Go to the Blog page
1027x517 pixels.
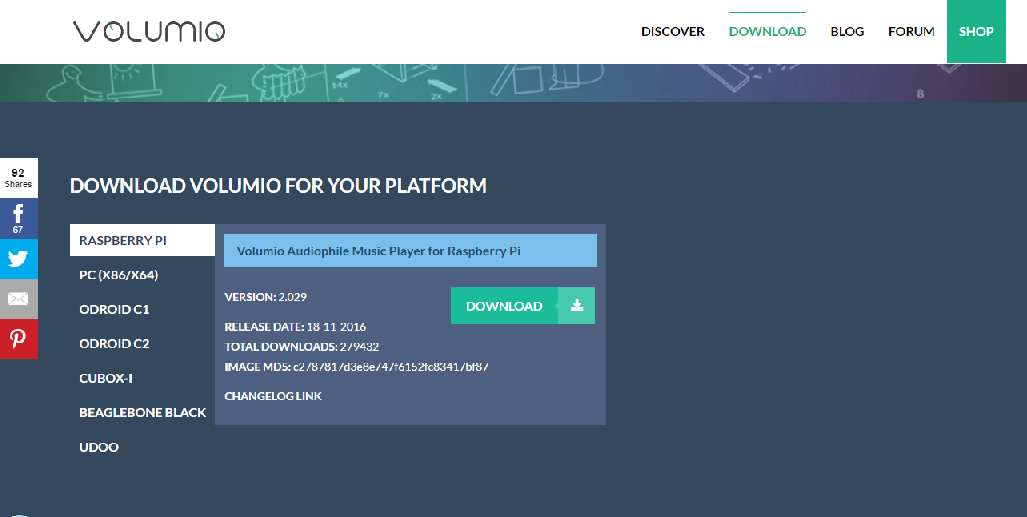click(847, 31)
